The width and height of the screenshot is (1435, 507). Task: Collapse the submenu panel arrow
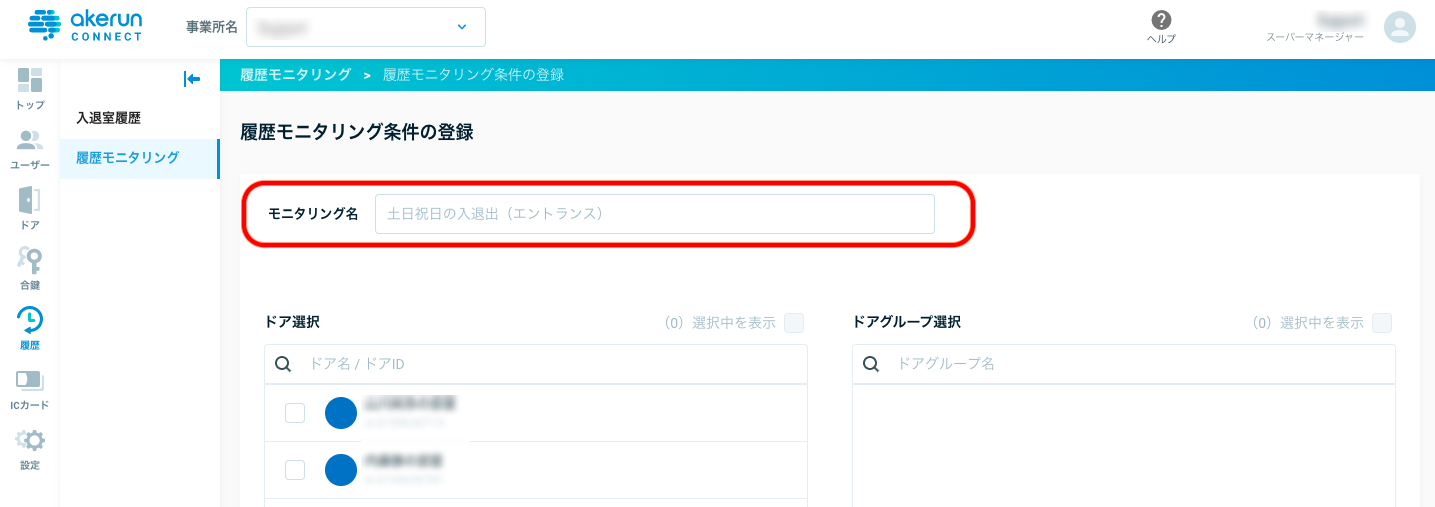(x=192, y=79)
